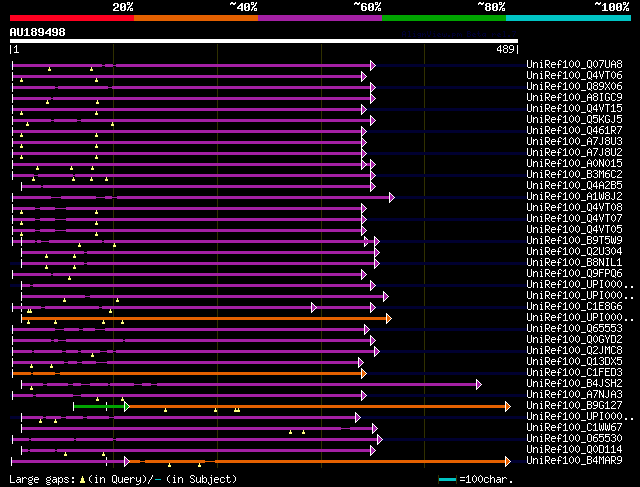This screenshot has height=487, width=640.
Task: Select the UniRef100_B8NIL1 label
Action: tap(574, 262)
